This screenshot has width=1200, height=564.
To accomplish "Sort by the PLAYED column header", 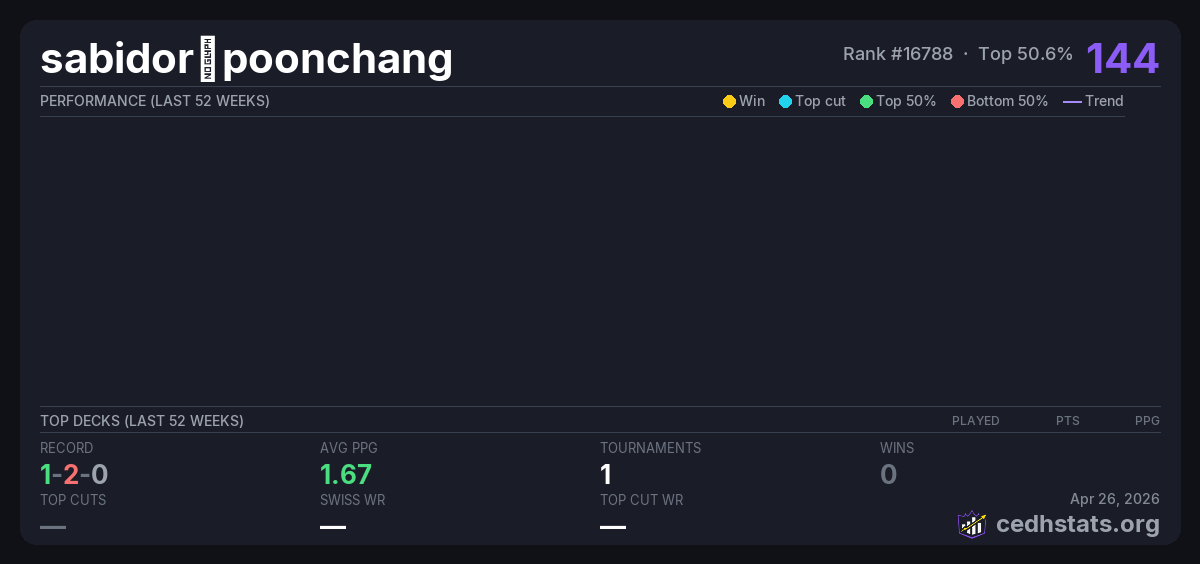I will [975, 421].
